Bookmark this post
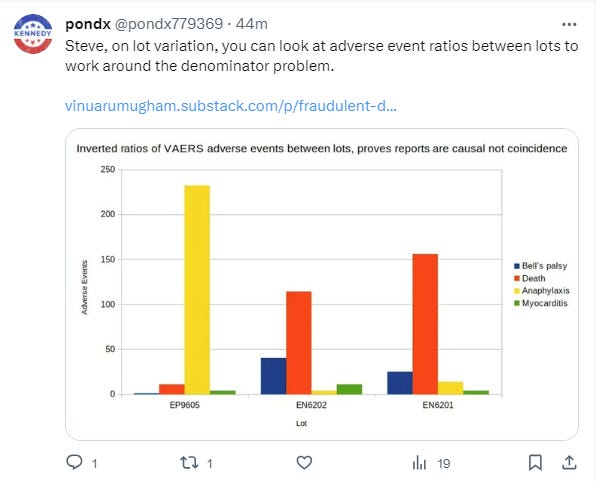 click(x=535, y=463)
